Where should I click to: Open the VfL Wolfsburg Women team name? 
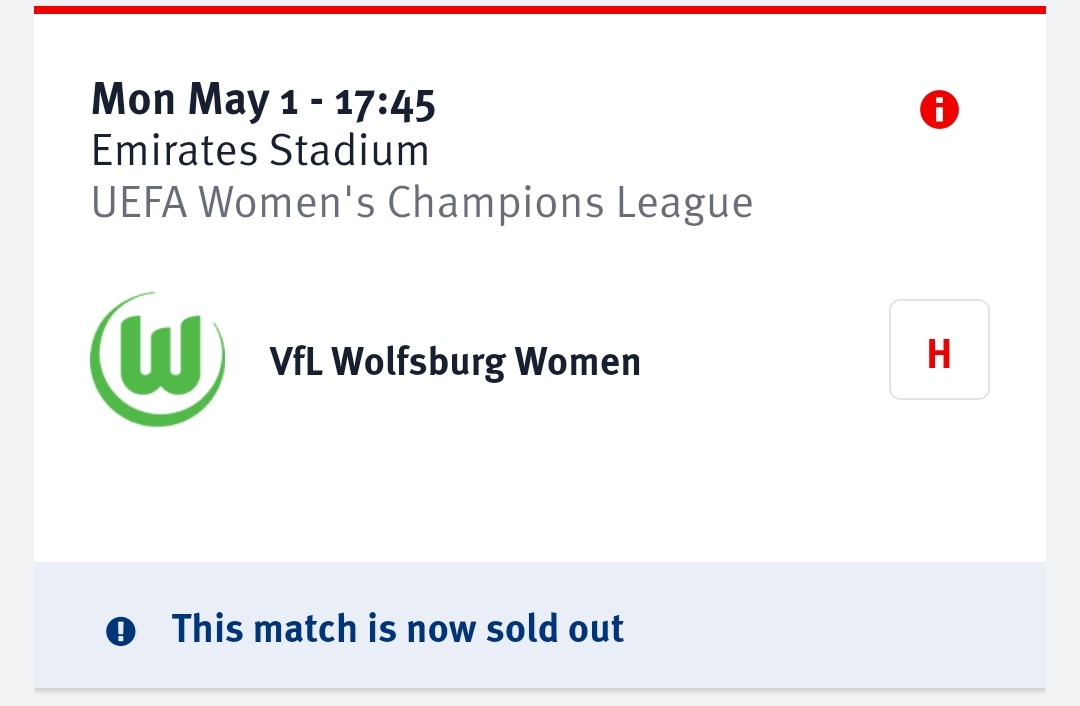tap(455, 362)
